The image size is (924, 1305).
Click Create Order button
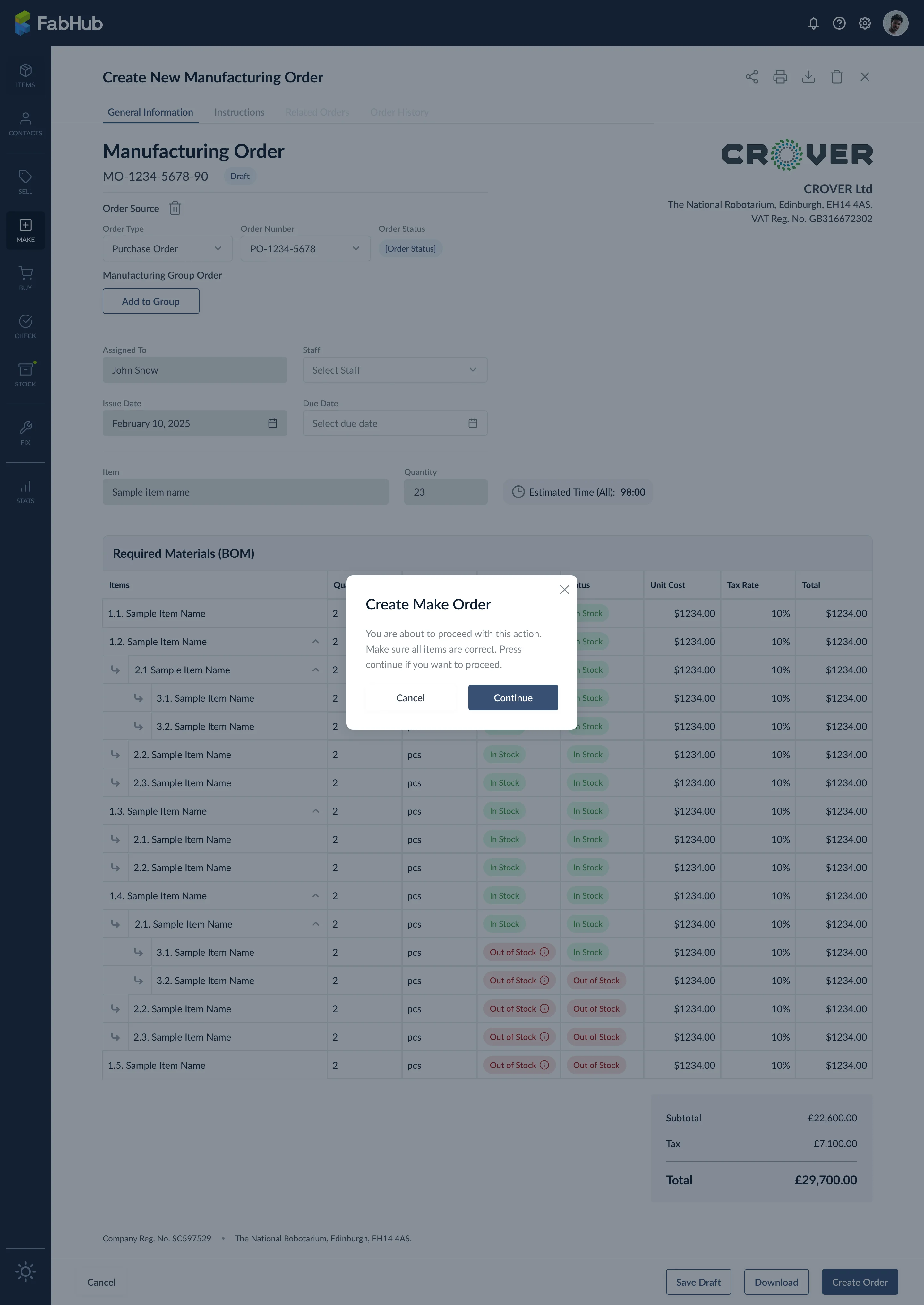[x=860, y=1282]
